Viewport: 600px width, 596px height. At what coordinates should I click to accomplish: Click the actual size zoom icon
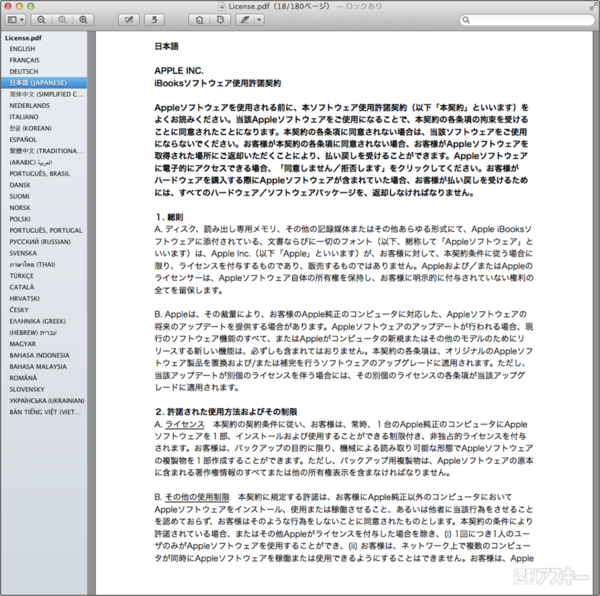(62, 20)
